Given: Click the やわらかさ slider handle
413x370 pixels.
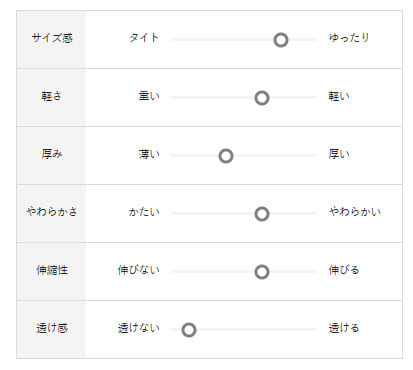Looking at the screenshot, I should click(262, 214).
